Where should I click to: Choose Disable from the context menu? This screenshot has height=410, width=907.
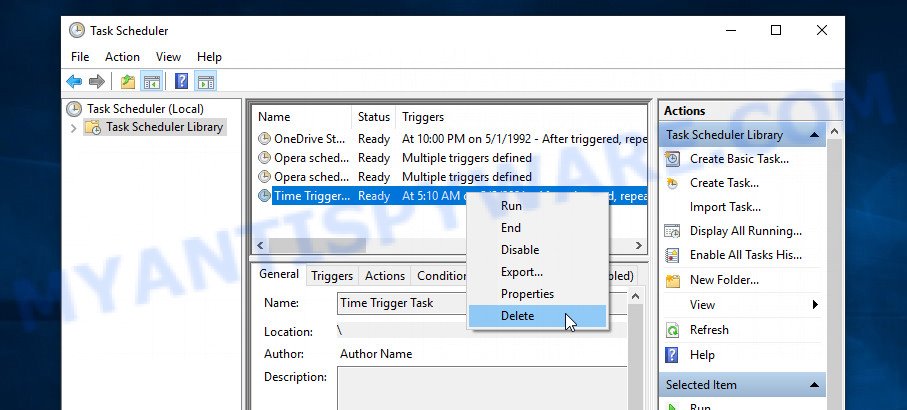tap(537, 250)
